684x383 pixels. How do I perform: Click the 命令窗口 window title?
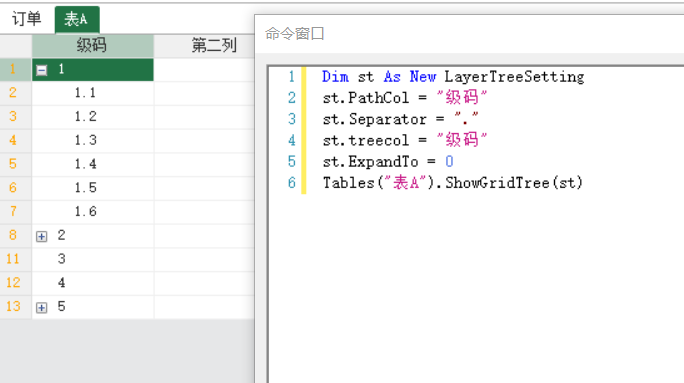pos(294,34)
